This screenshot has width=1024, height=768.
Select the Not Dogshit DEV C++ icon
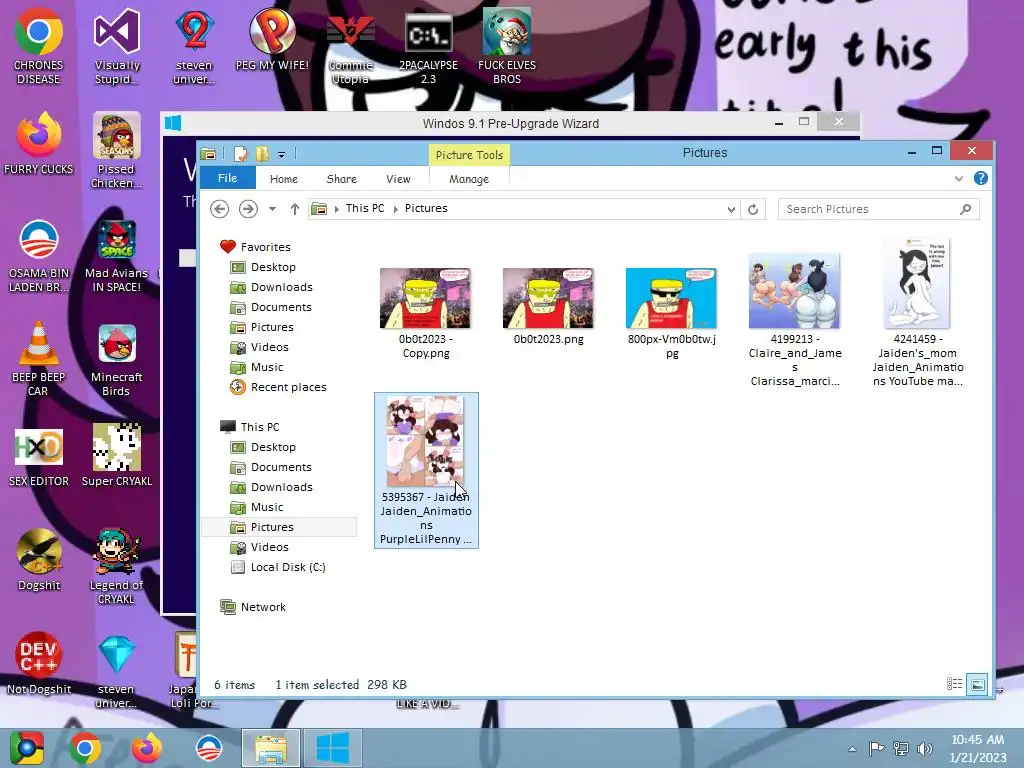39,664
